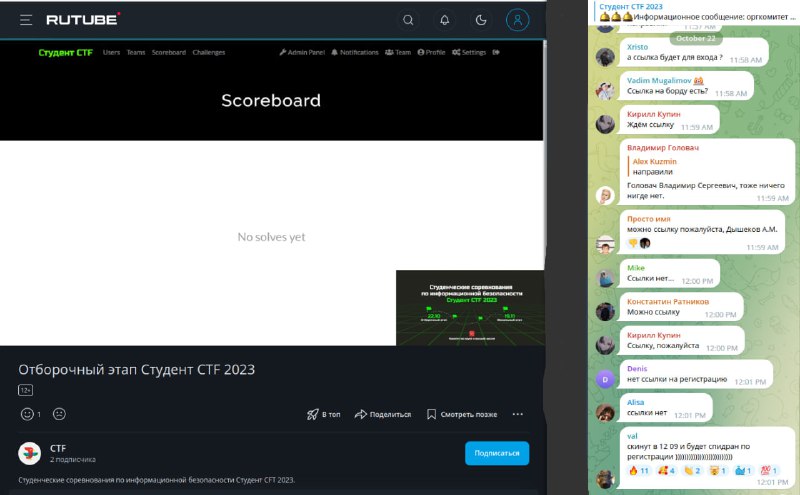Open the RUTUBE hamburger menu
This screenshot has width=800, height=495.
tap(26, 20)
